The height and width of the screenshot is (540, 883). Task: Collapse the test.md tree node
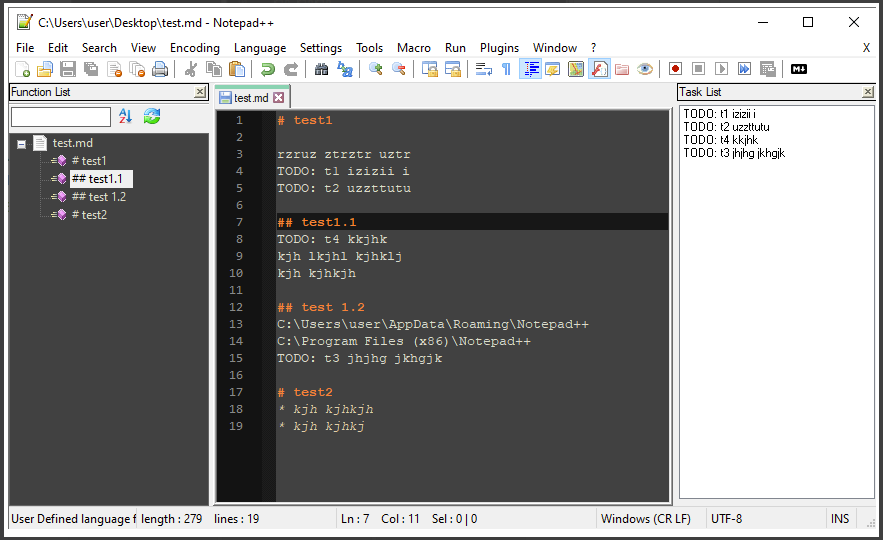[x=21, y=144]
